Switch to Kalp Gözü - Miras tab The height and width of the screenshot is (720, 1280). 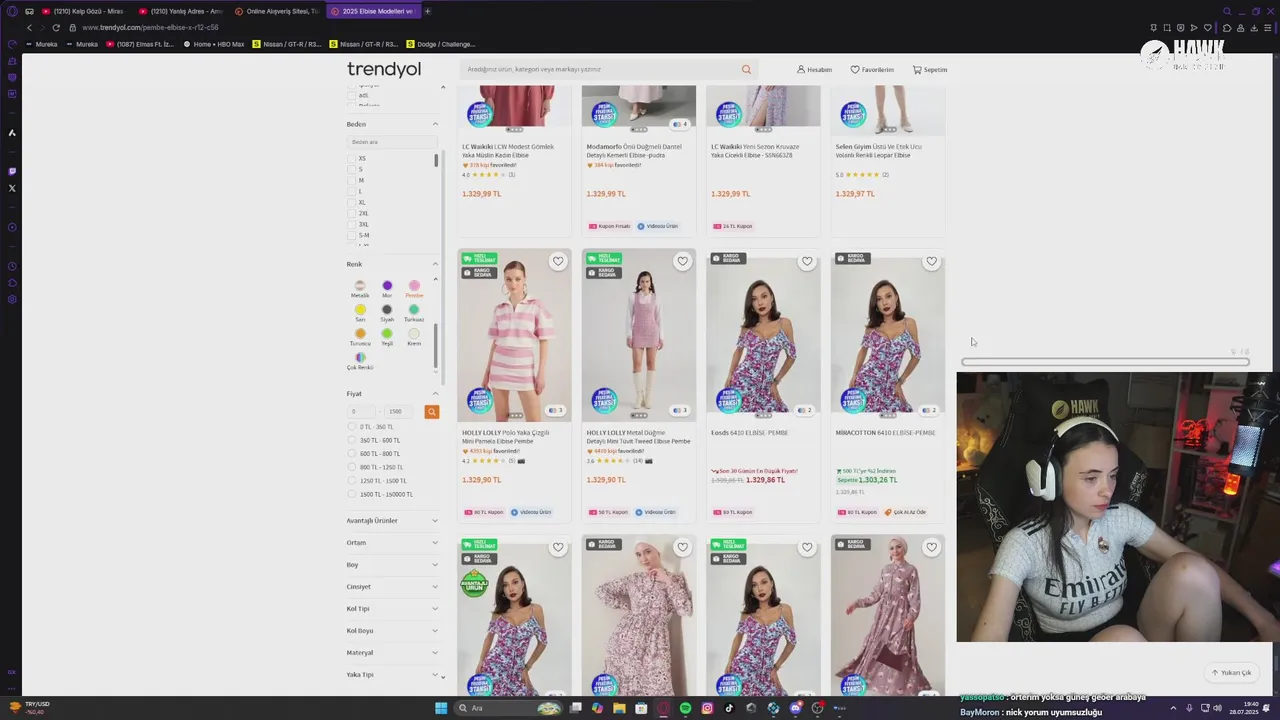(83, 11)
